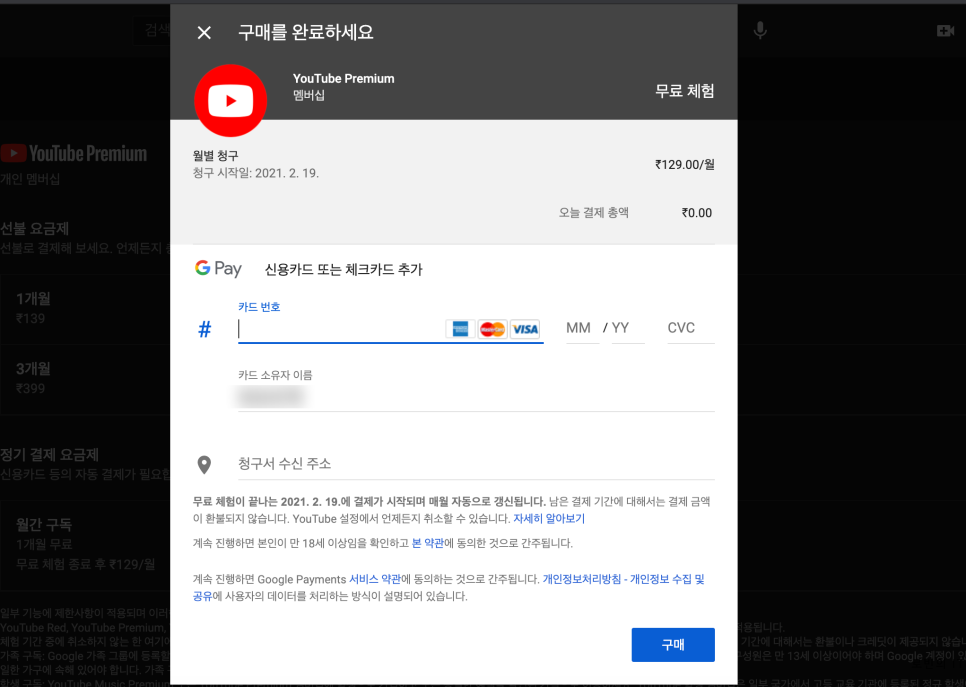966x687 pixels.
Task: Click the billing address location pin icon
Action: (x=204, y=465)
